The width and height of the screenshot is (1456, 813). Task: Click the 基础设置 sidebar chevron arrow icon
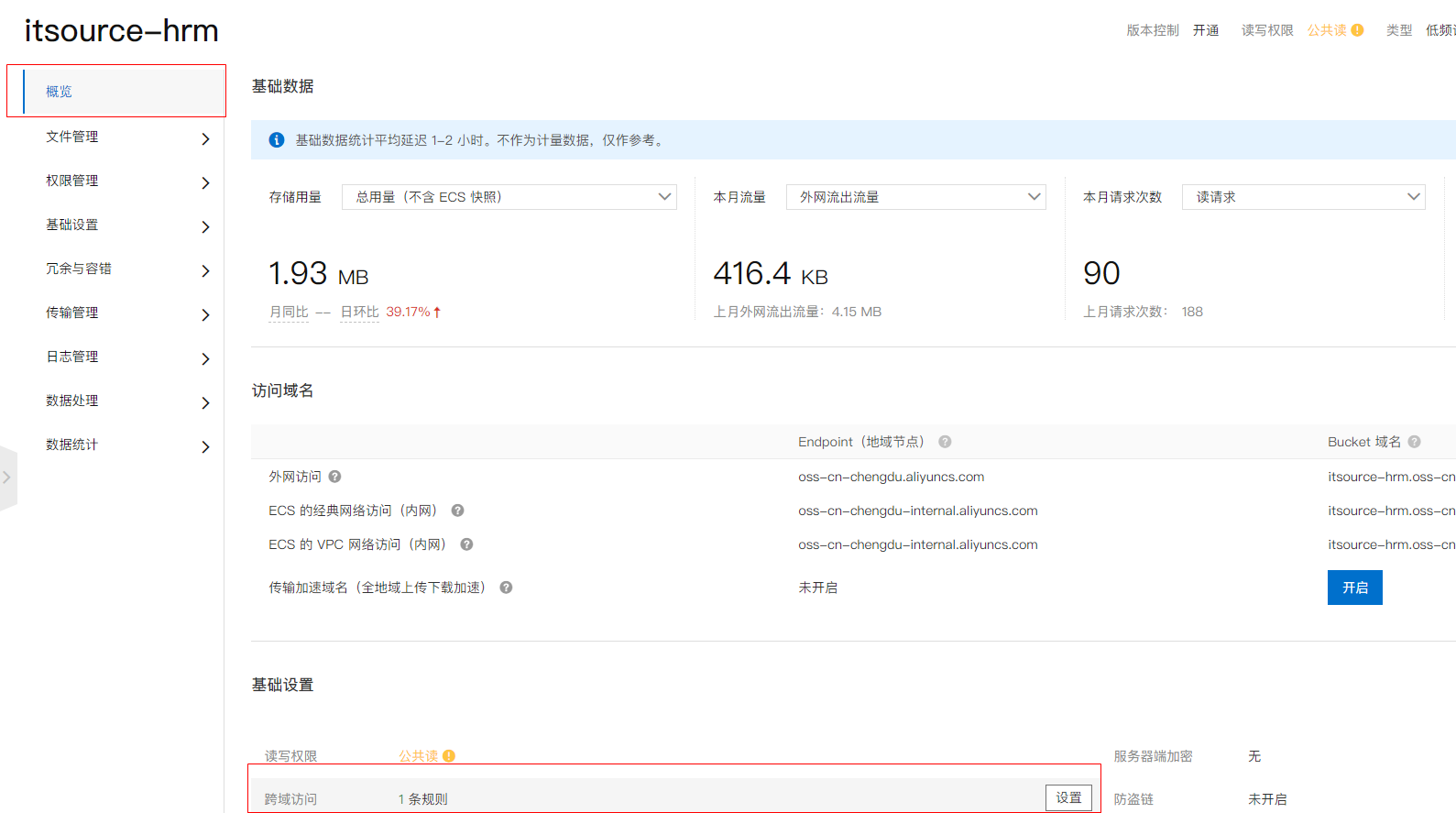click(205, 226)
